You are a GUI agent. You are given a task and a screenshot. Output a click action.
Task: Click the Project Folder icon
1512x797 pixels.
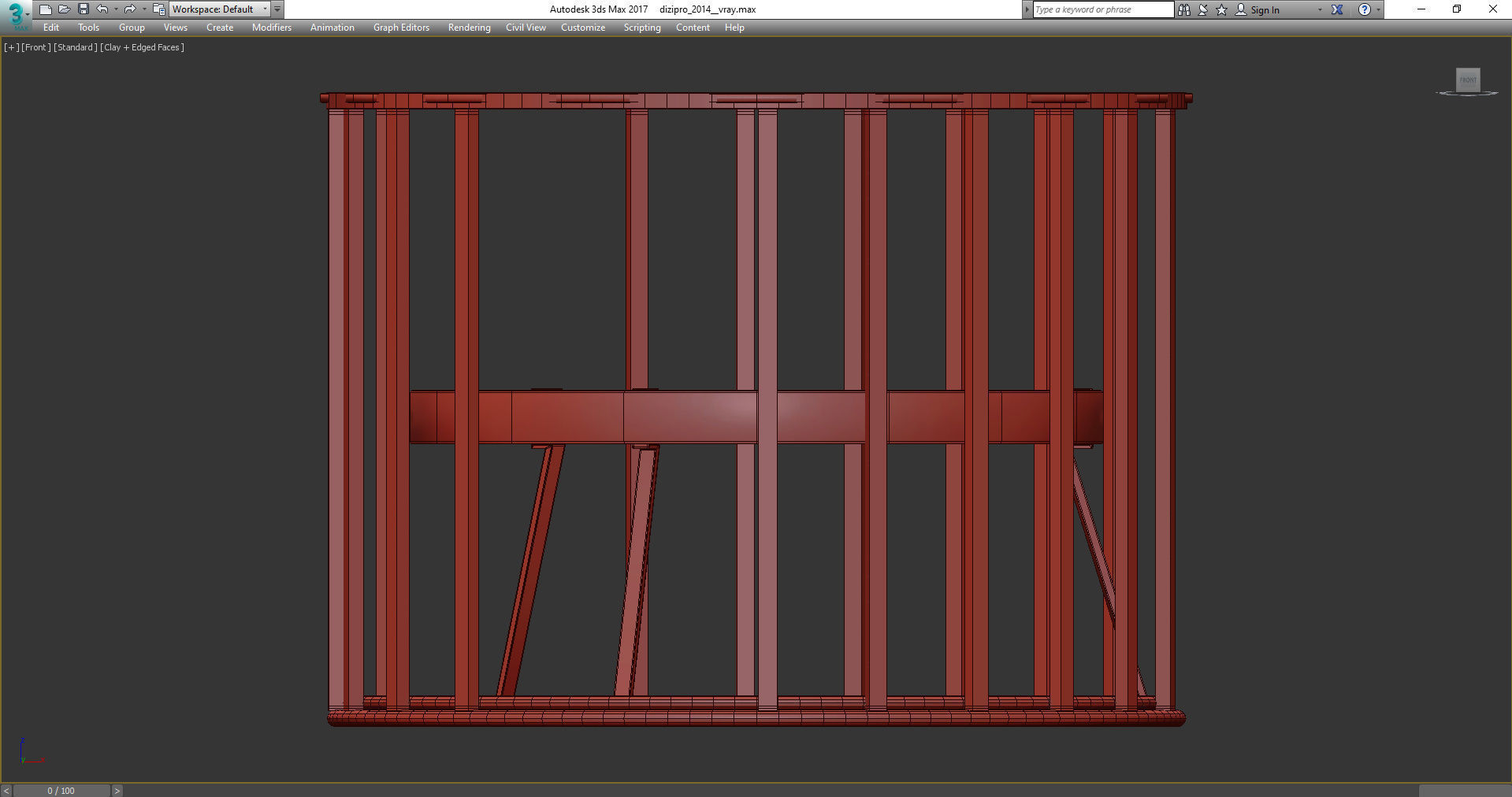tap(158, 9)
